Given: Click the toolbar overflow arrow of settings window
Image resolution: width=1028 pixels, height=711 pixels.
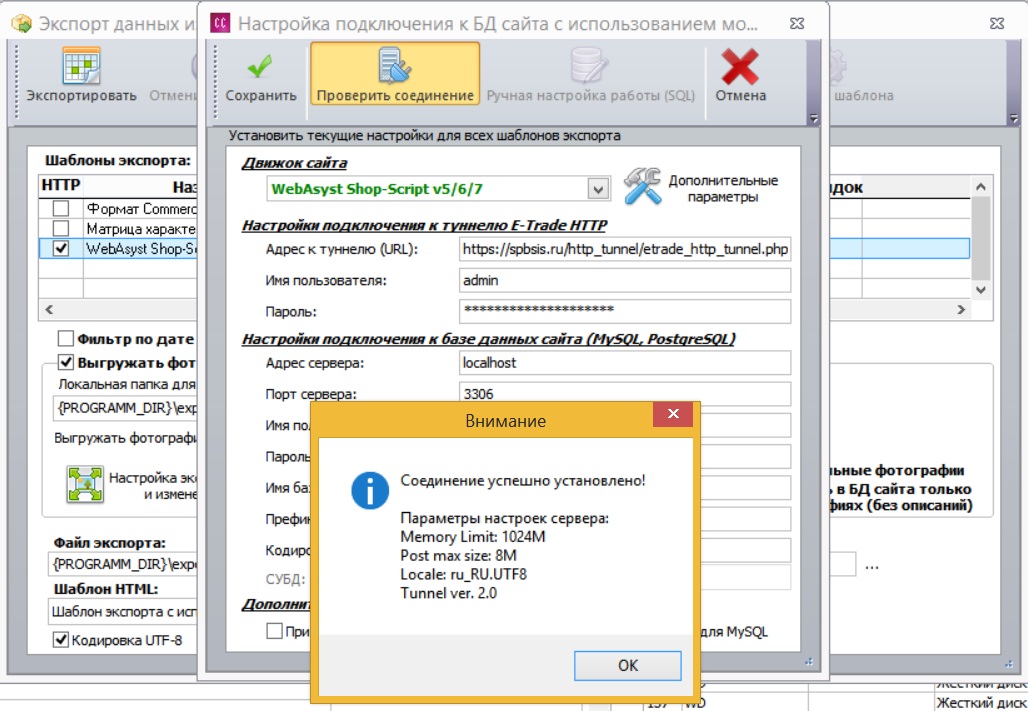Looking at the screenshot, I should pos(814,119).
